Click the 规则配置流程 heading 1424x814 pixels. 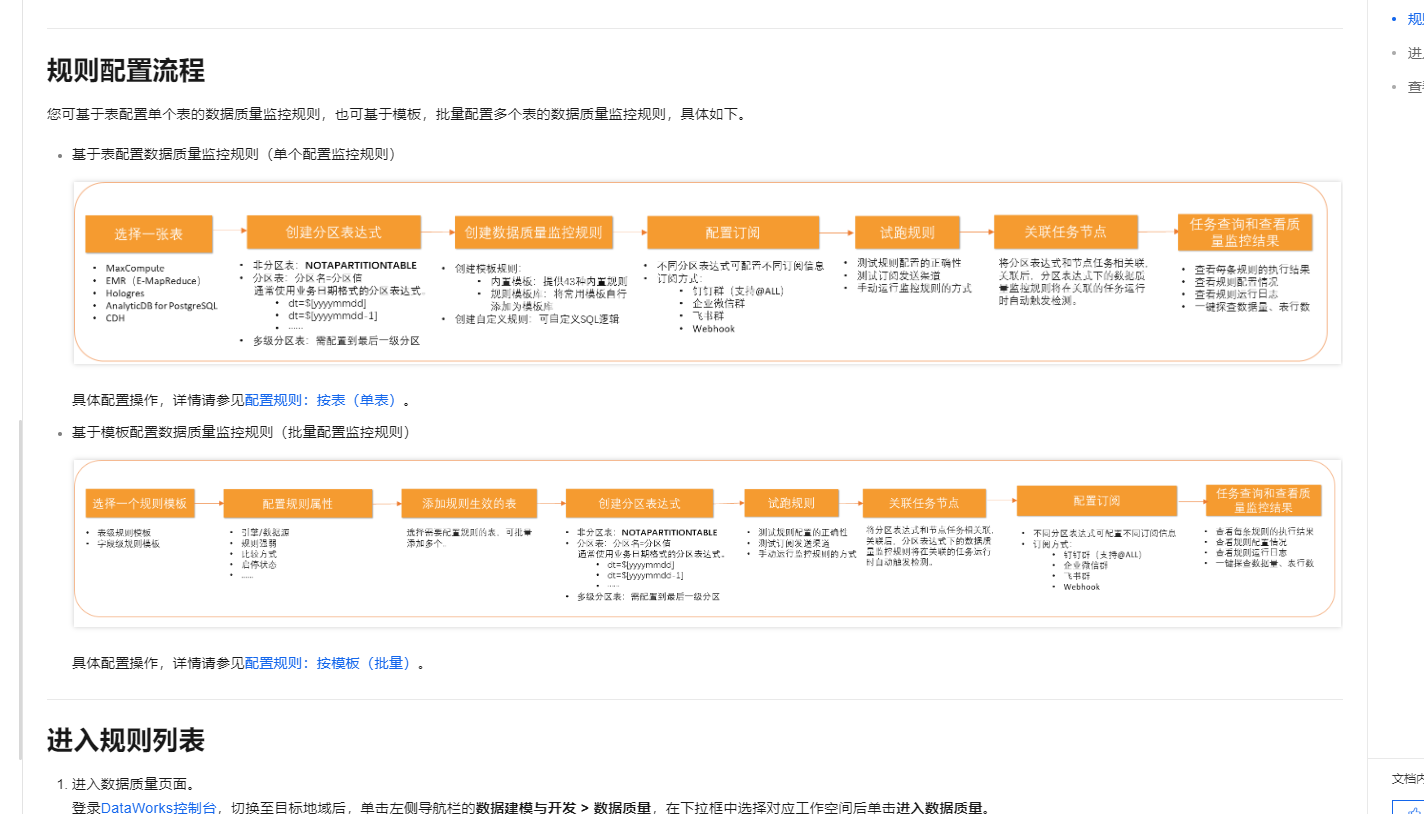pyautogui.click(x=126, y=71)
